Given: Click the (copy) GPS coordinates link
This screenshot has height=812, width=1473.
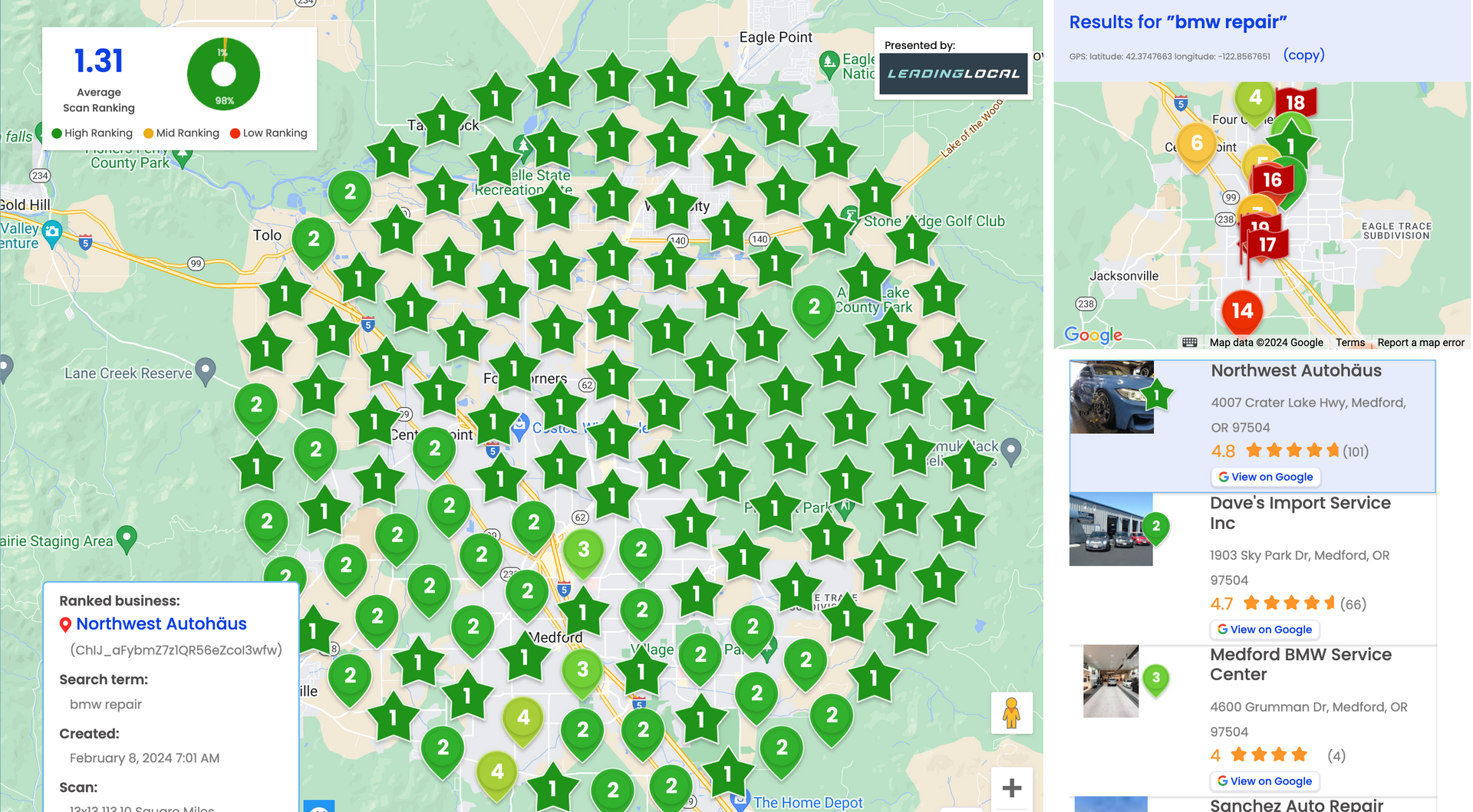Looking at the screenshot, I should pyautogui.click(x=1303, y=55).
